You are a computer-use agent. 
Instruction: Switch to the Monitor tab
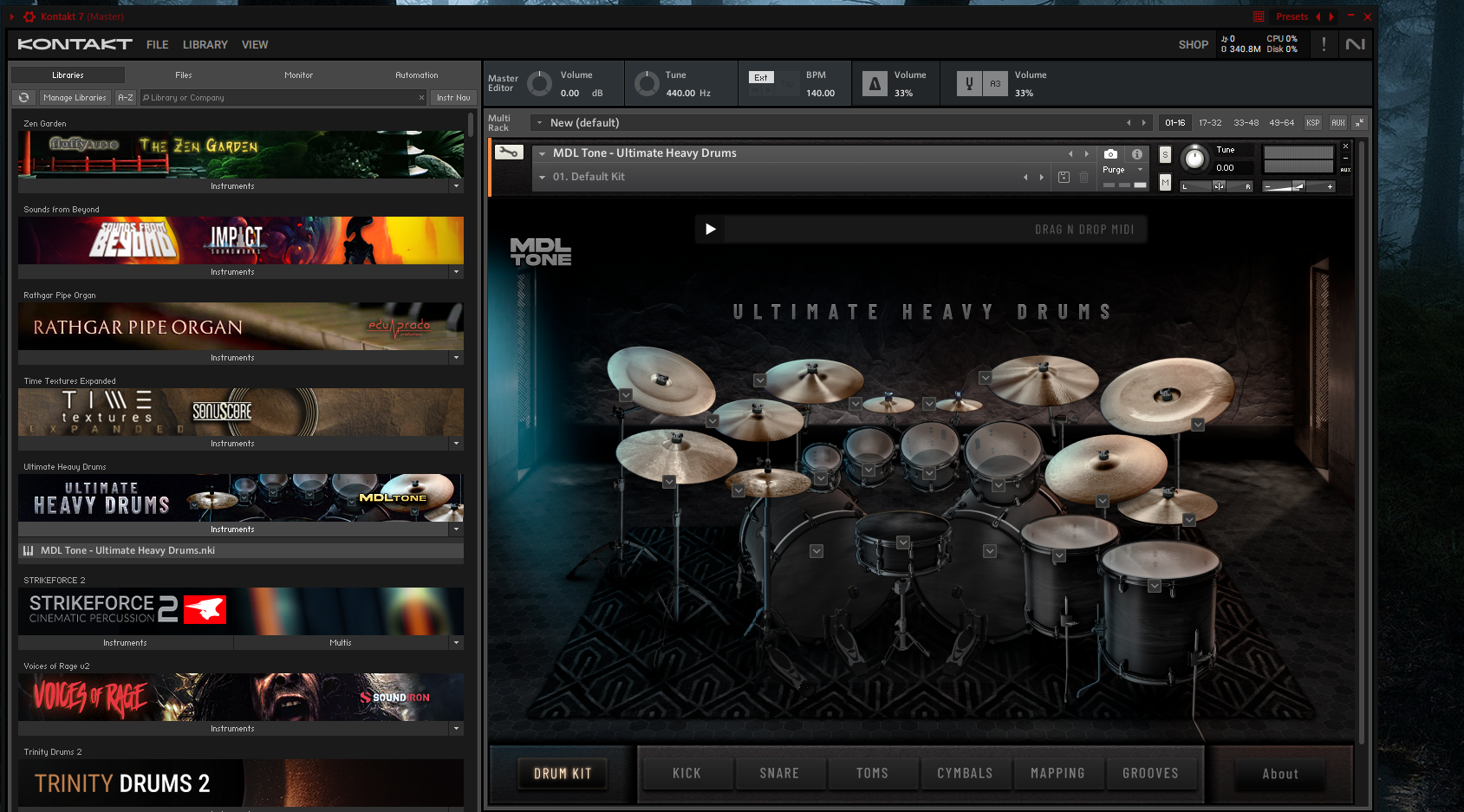(x=299, y=75)
